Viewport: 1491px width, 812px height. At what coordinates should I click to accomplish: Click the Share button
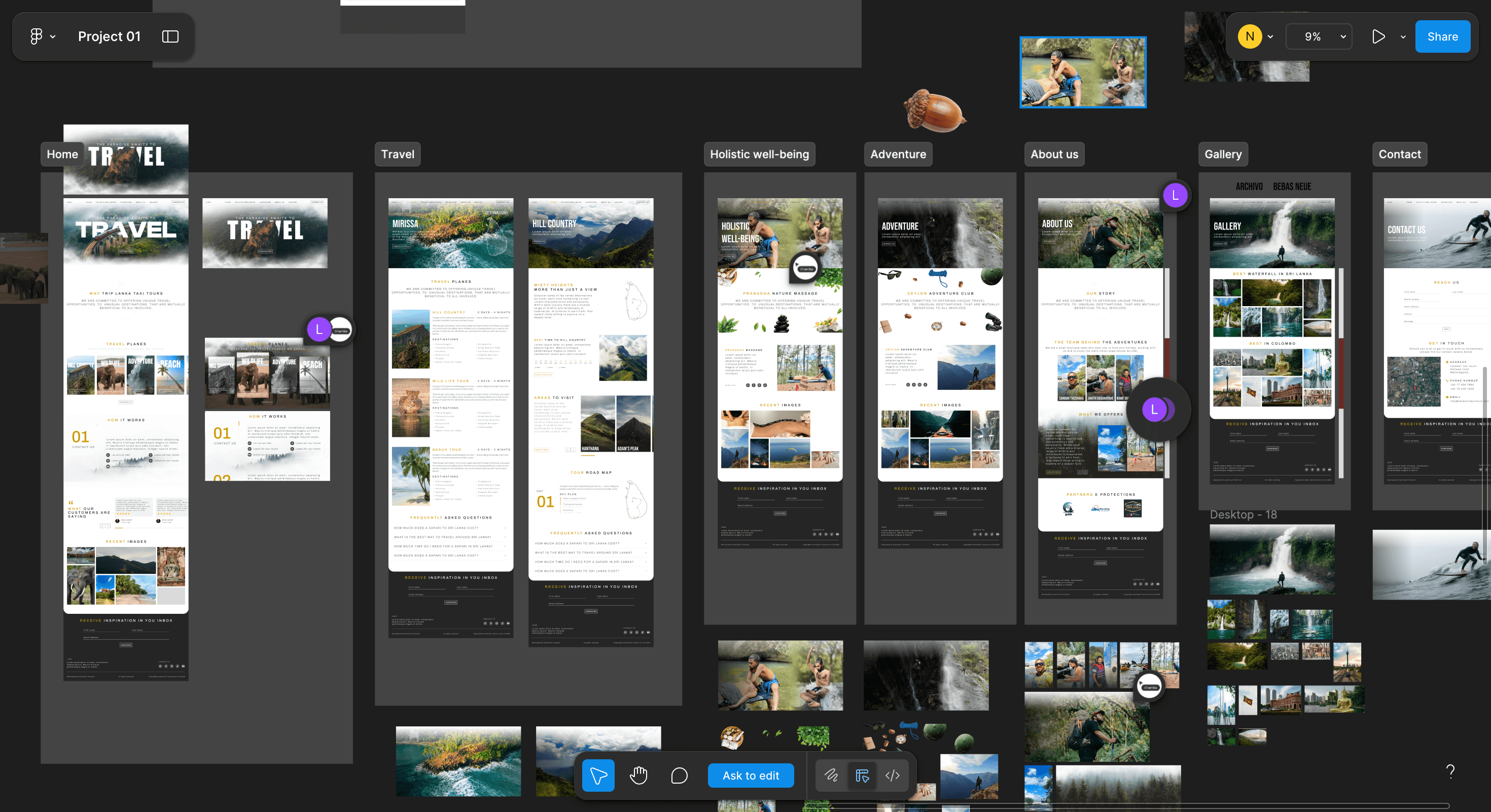[1442, 36]
